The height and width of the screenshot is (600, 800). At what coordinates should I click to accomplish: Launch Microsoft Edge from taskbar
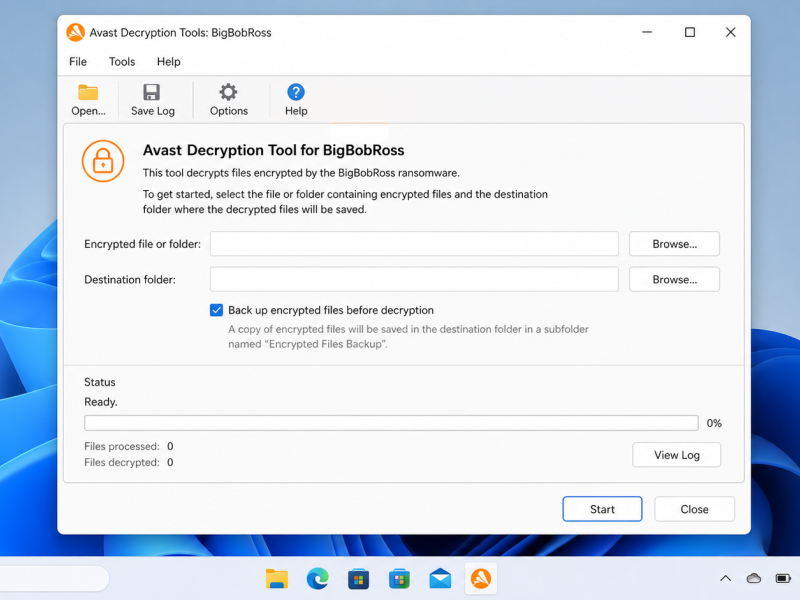point(317,579)
